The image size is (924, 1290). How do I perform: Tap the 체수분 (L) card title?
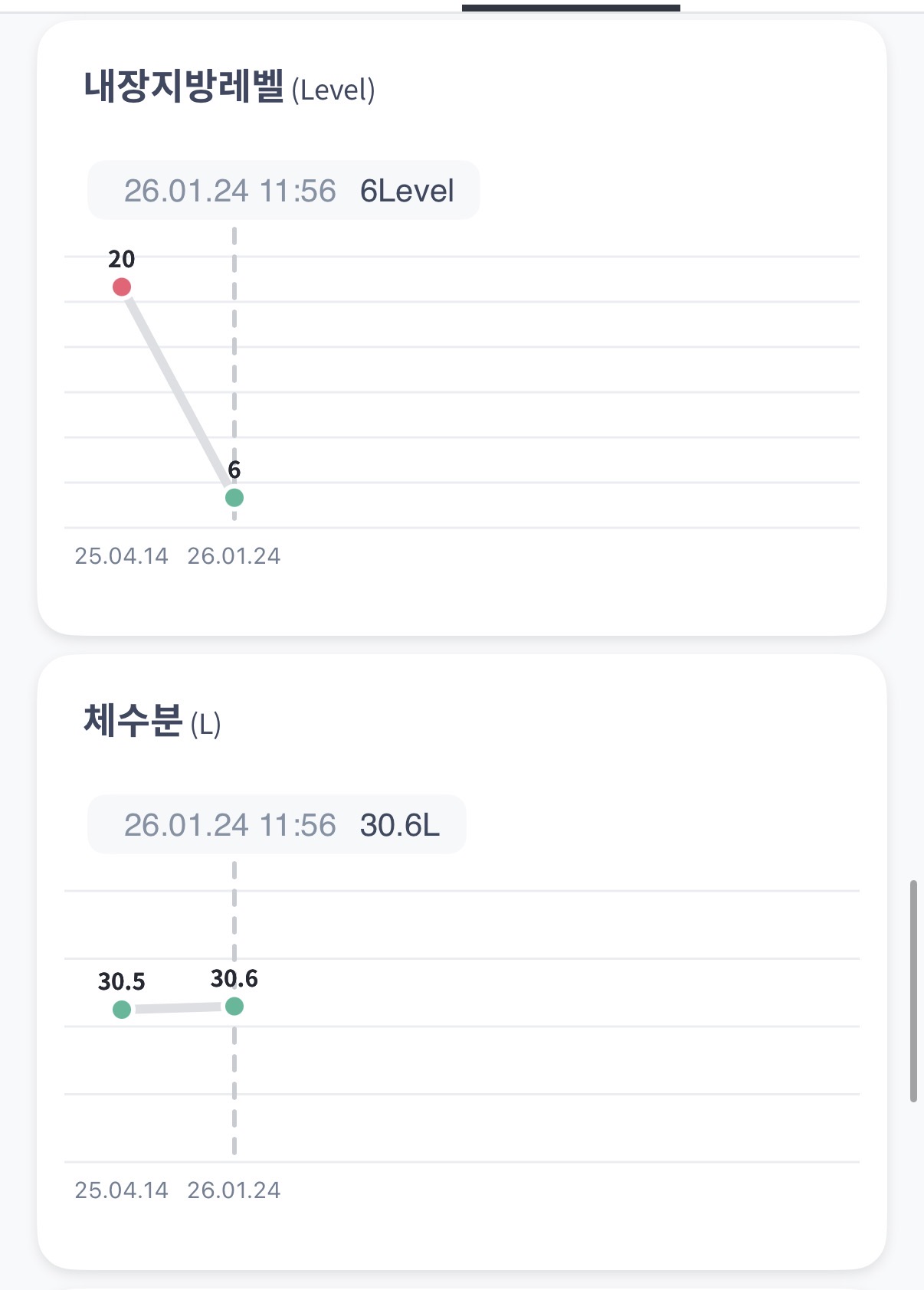click(x=152, y=722)
